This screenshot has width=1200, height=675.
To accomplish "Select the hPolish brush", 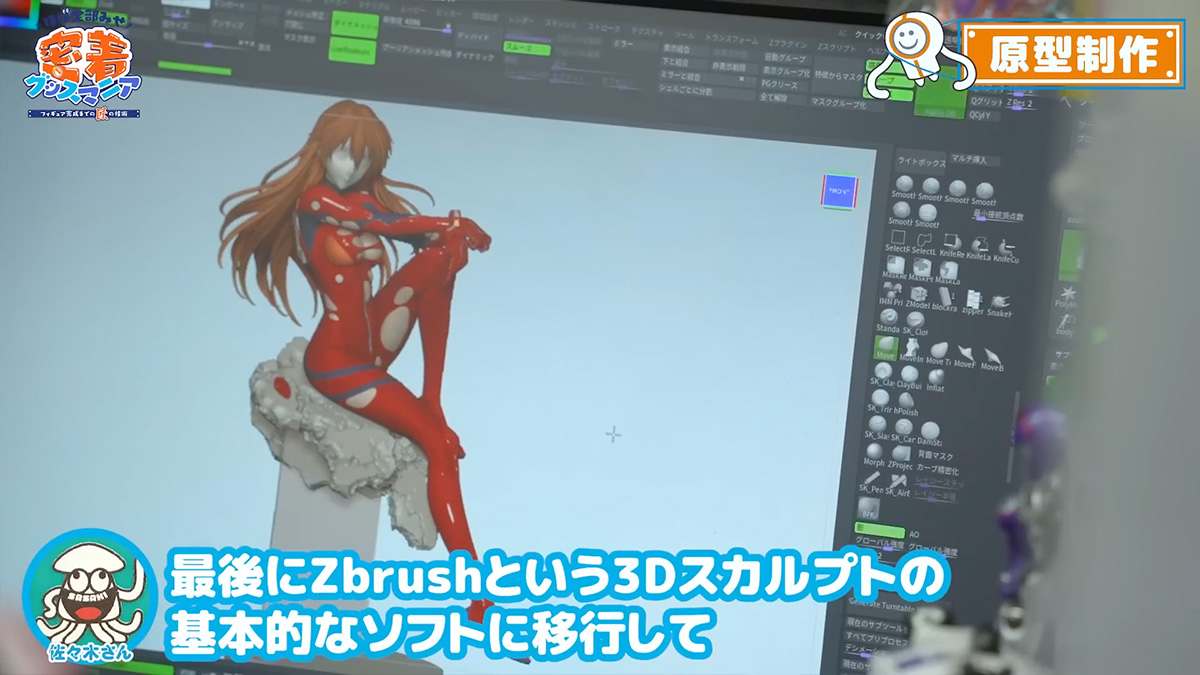I will tap(907, 401).
